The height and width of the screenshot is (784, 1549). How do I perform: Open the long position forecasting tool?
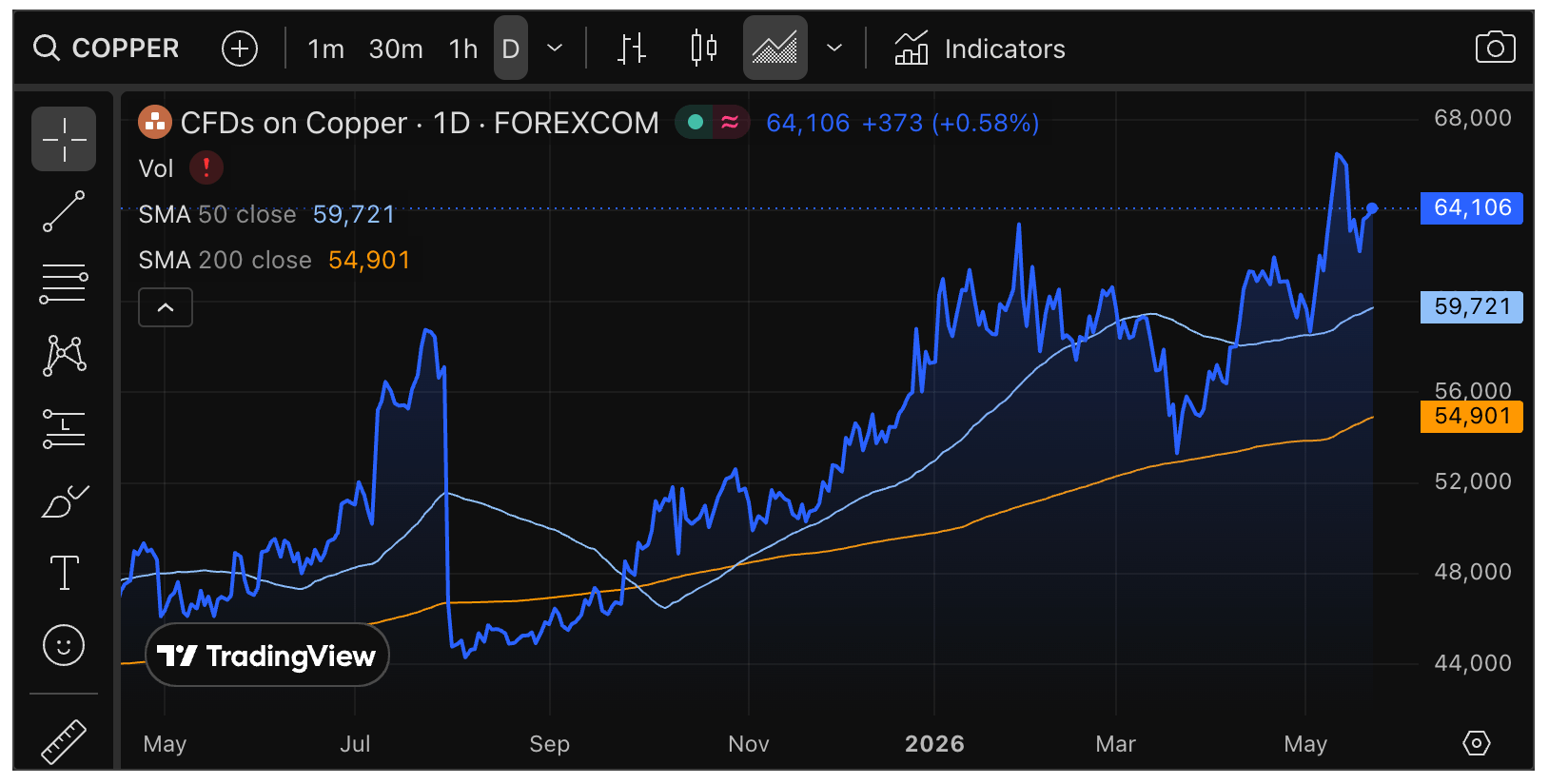click(x=64, y=428)
